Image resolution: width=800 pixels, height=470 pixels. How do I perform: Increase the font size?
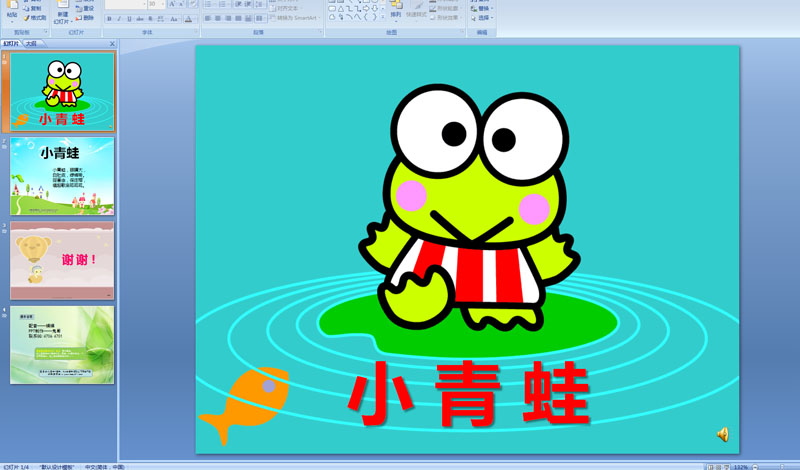(x=172, y=4)
